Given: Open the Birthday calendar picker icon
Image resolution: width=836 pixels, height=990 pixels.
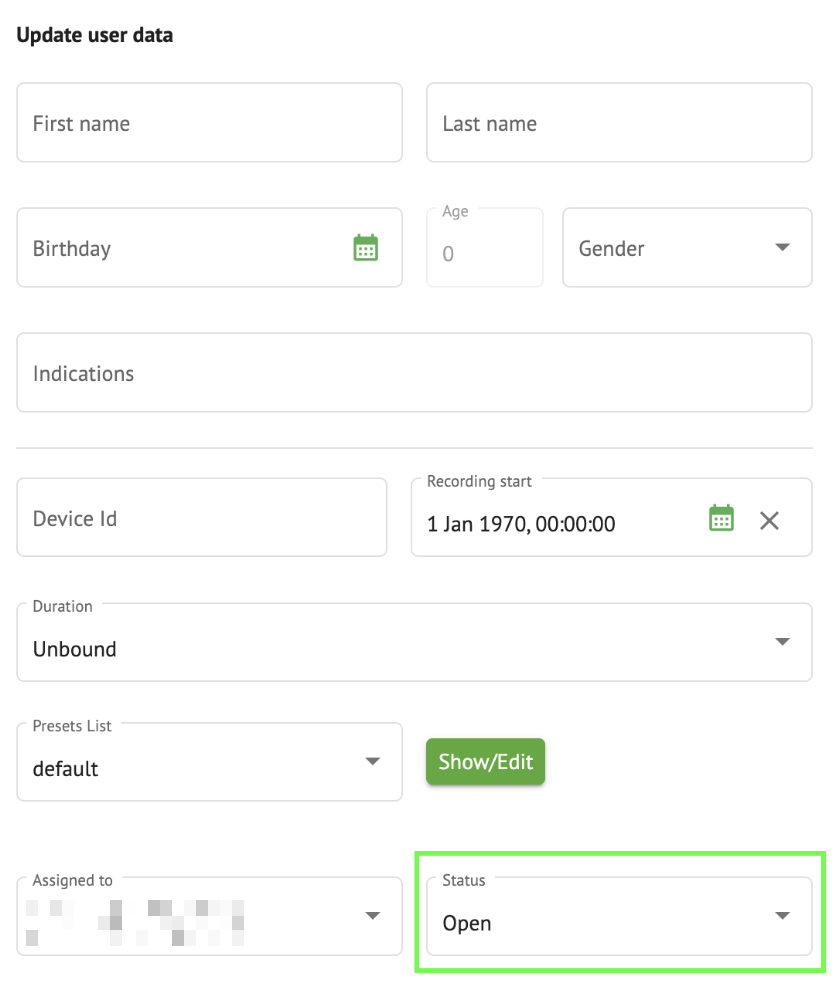Looking at the screenshot, I should click(366, 248).
